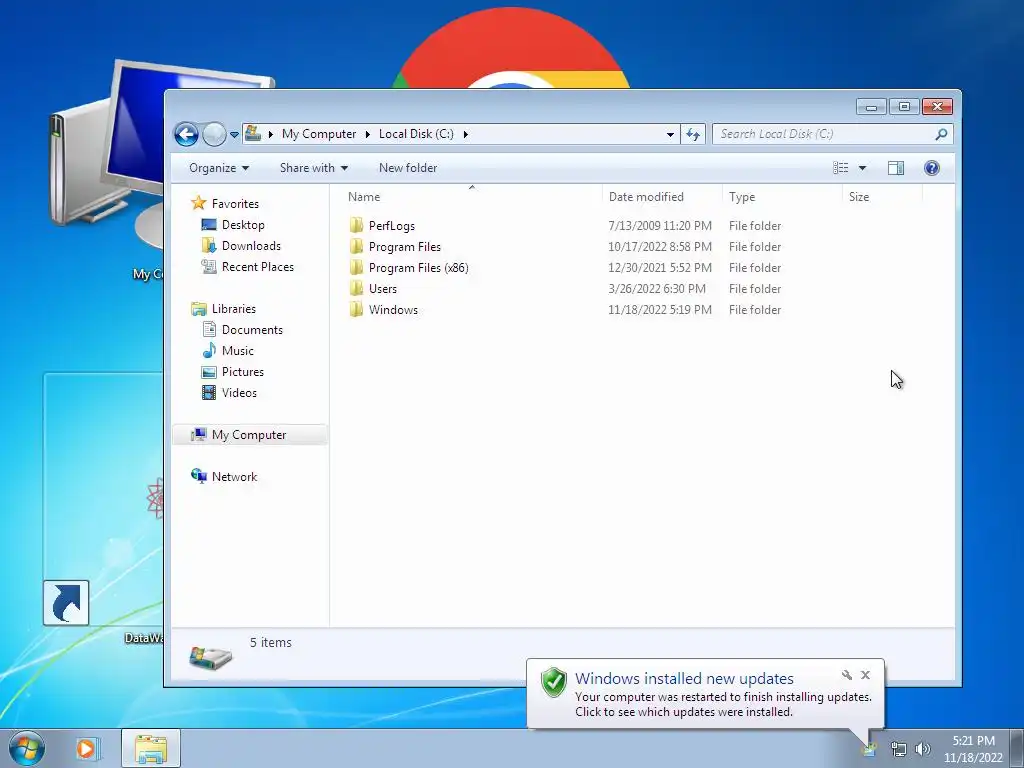
Task: Expand the arrow after Local Disk (C:) breadcrumb
Action: (466, 134)
